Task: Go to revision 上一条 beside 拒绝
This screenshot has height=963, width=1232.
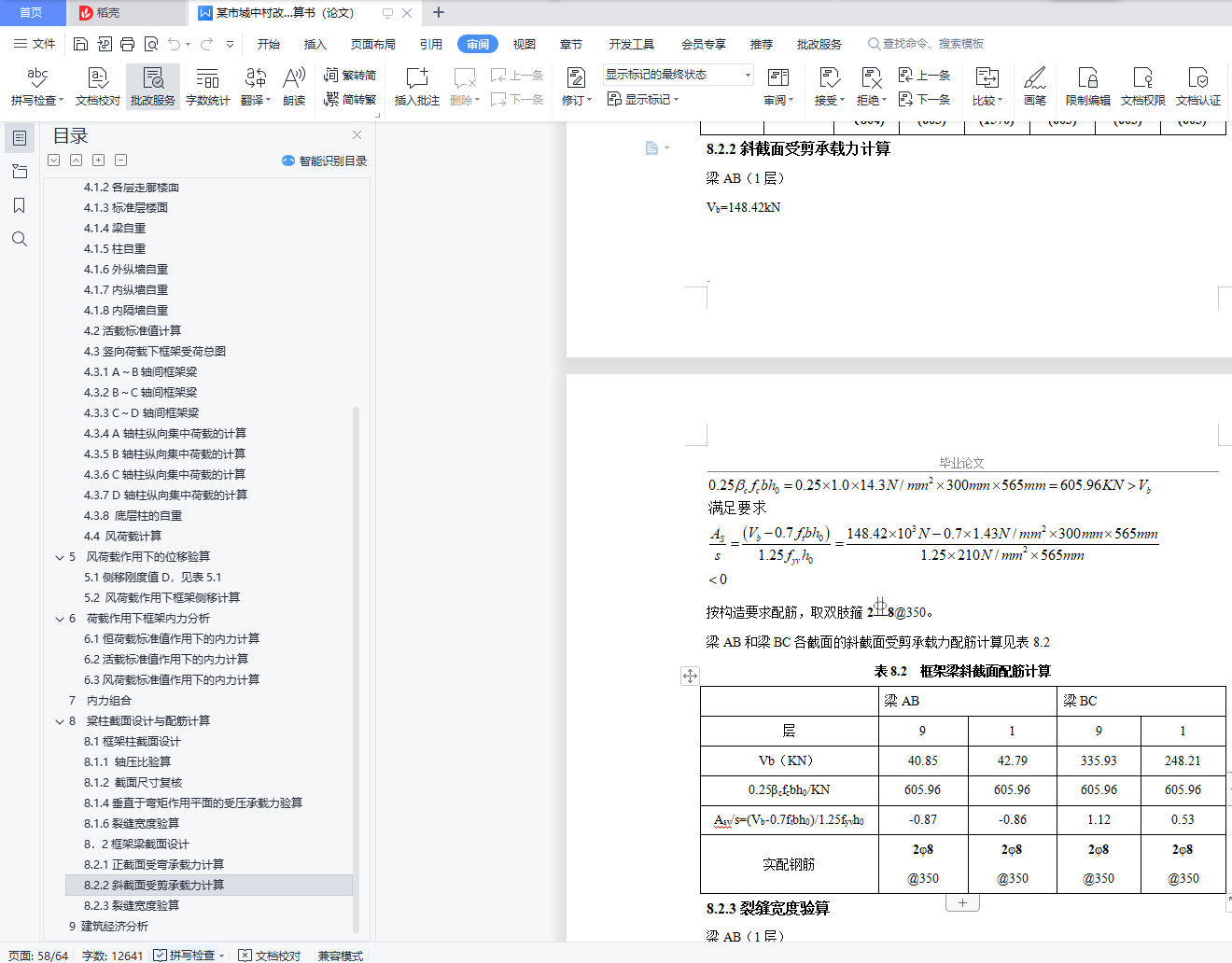Action: tap(924, 75)
